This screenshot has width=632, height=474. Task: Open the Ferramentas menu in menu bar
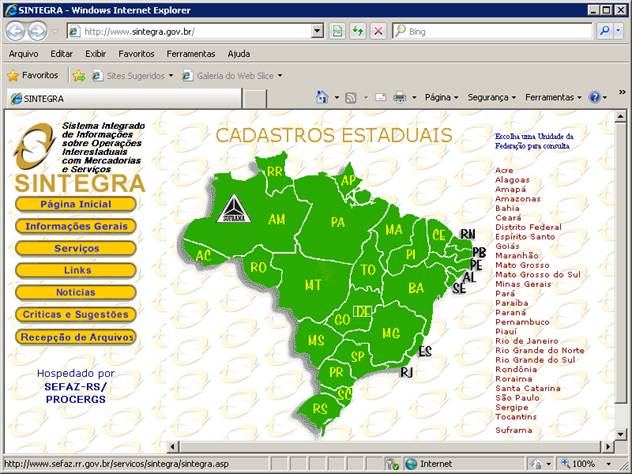[x=191, y=54]
